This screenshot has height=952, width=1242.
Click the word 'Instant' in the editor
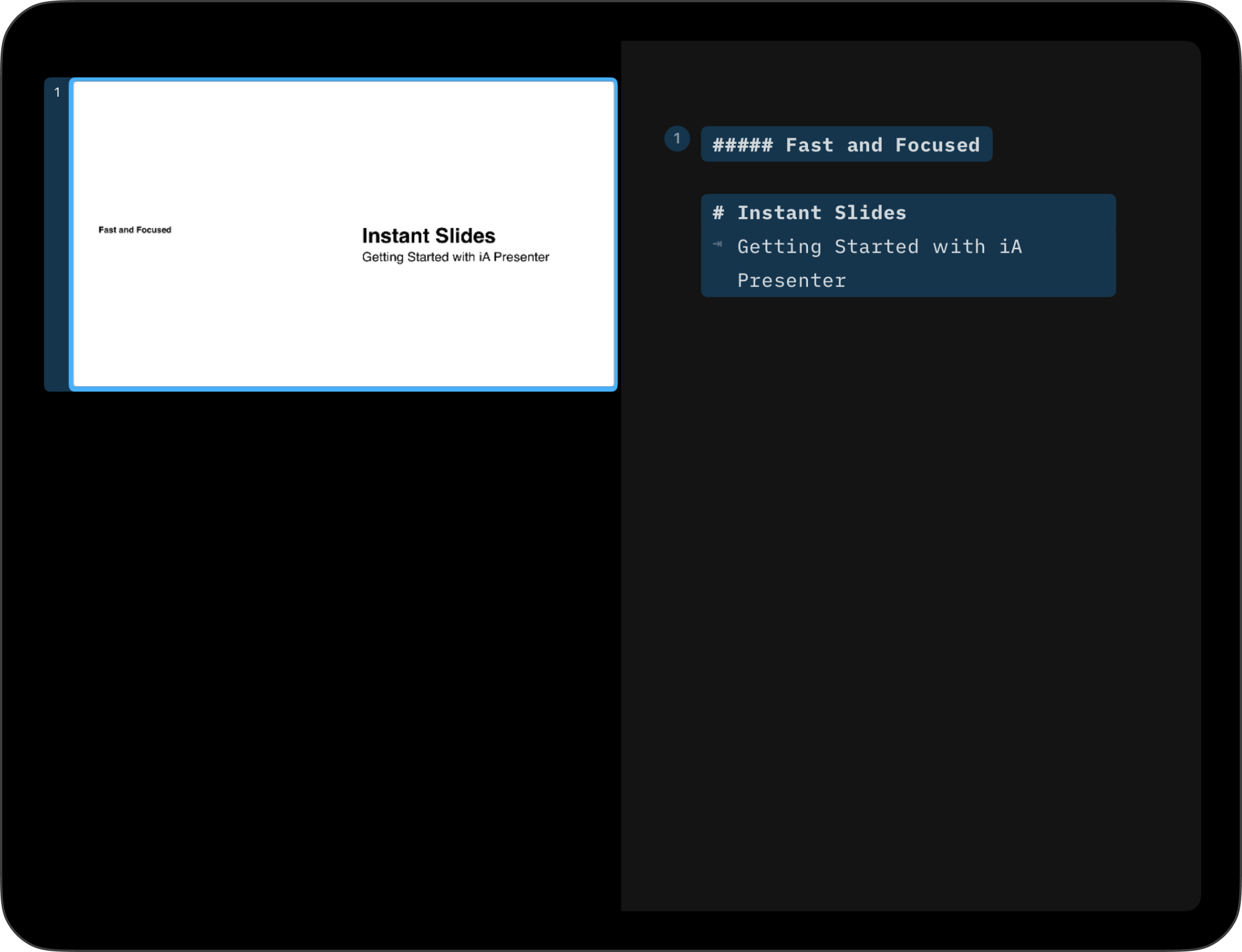[x=779, y=213]
